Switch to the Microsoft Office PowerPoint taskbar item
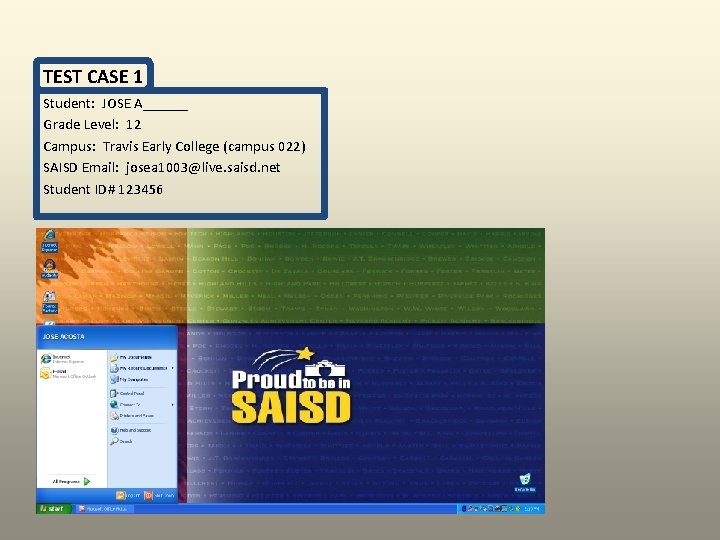Screen dimensions: 720x540 [104, 509]
